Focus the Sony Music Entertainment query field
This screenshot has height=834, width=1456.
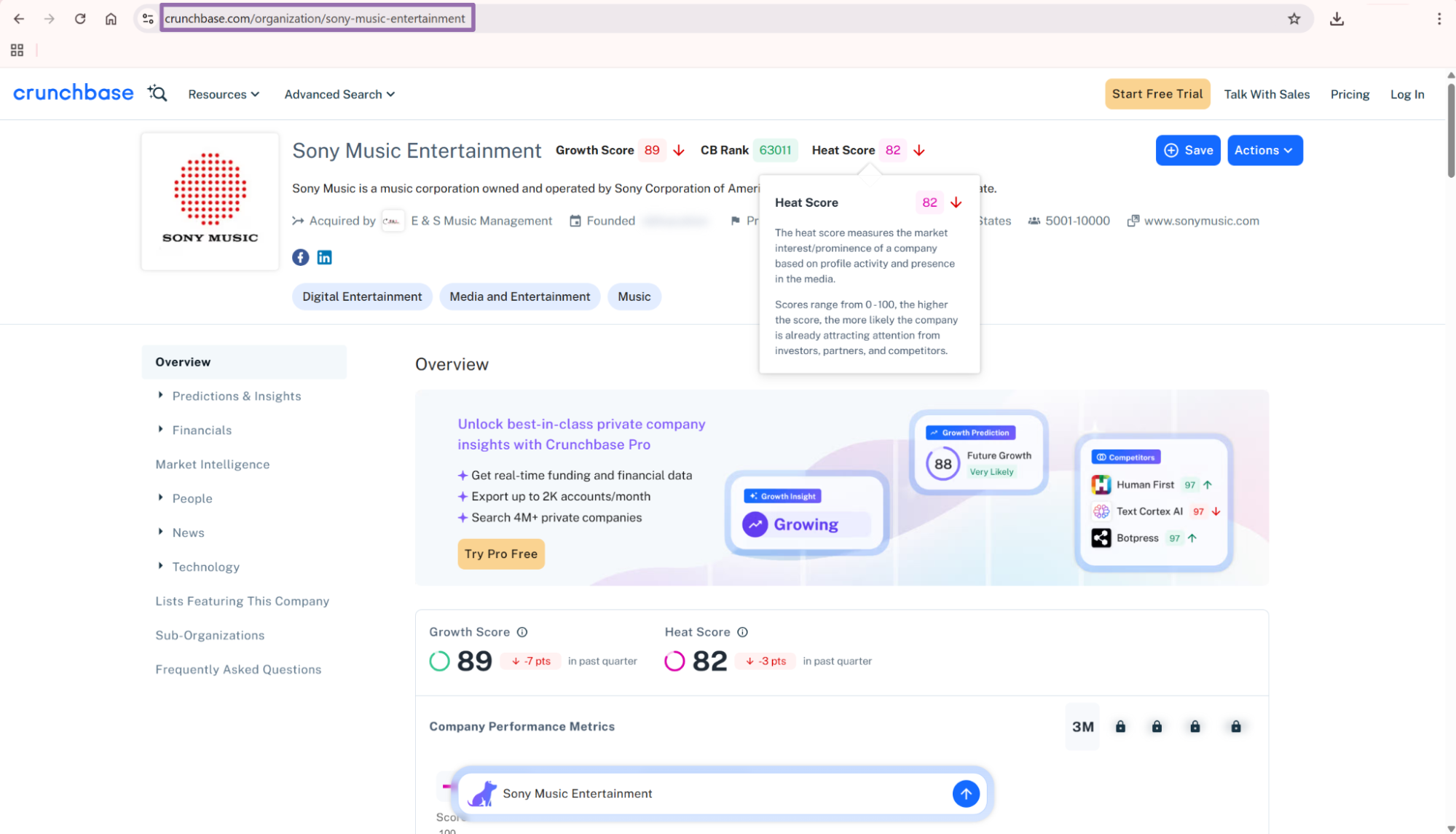(x=721, y=794)
